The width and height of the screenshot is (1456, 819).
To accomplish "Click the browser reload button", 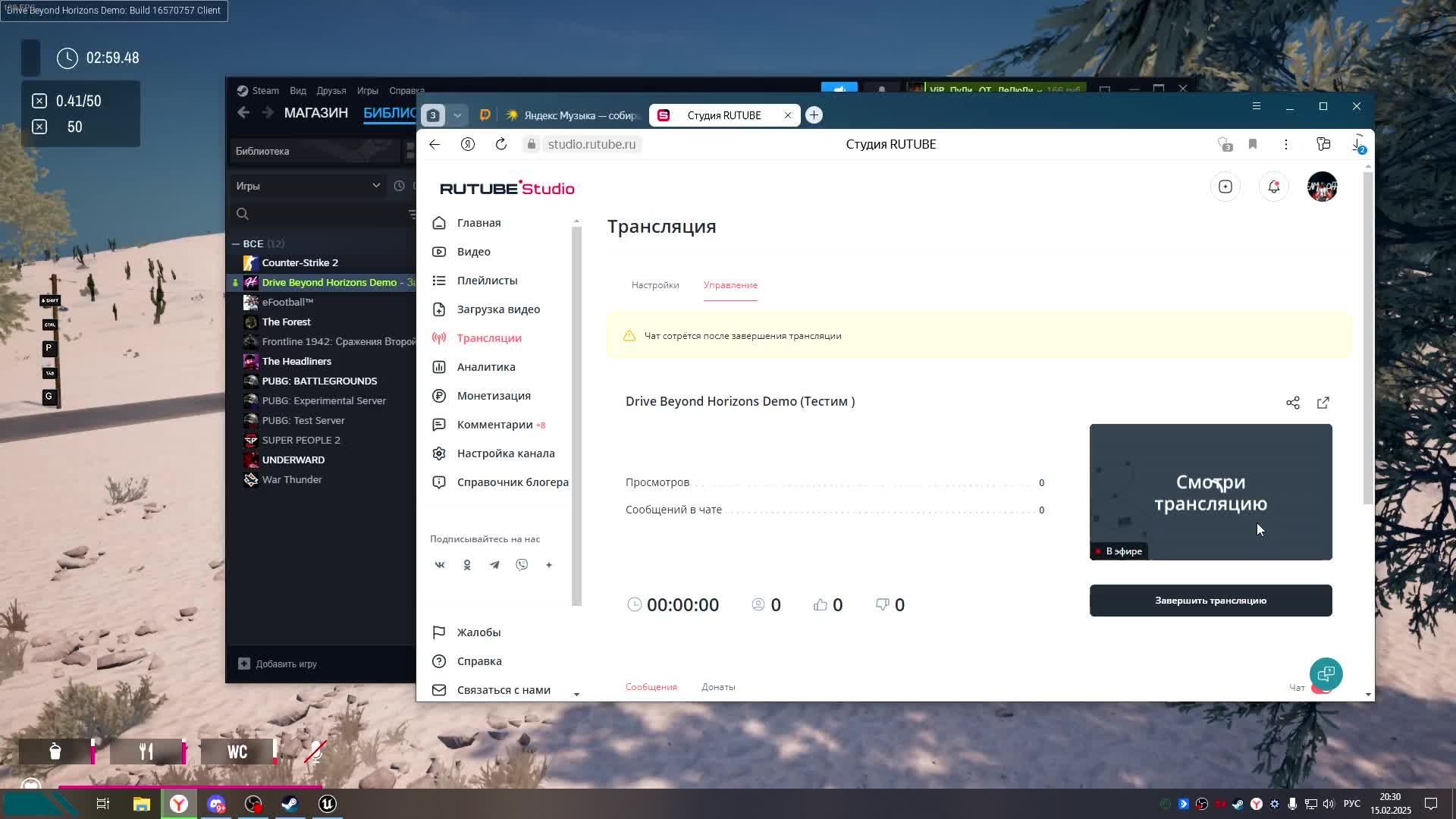I will coord(501,144).
